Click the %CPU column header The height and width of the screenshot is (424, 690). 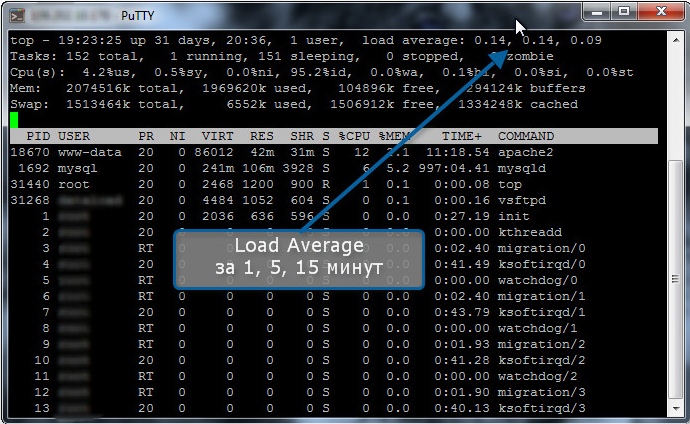(354, 136)
